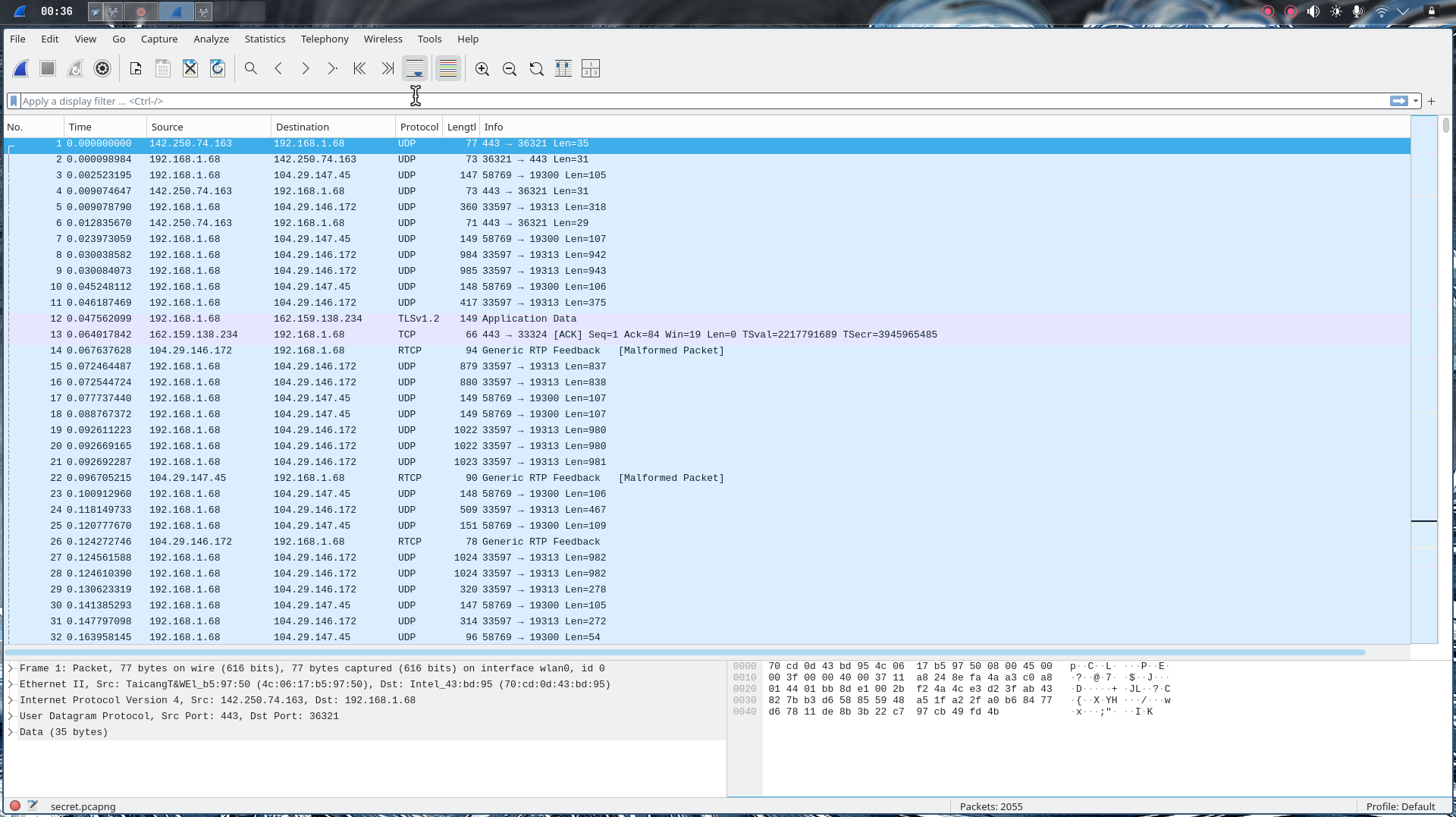Toggle packet list colorization
The image size is (1456, 817).
tap(448, 68)
